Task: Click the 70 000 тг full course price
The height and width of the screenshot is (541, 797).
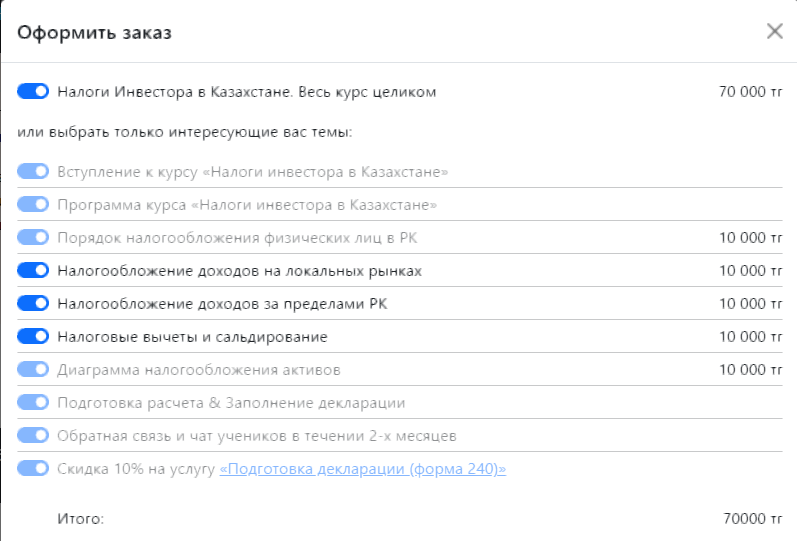Action: click(749, 92)
